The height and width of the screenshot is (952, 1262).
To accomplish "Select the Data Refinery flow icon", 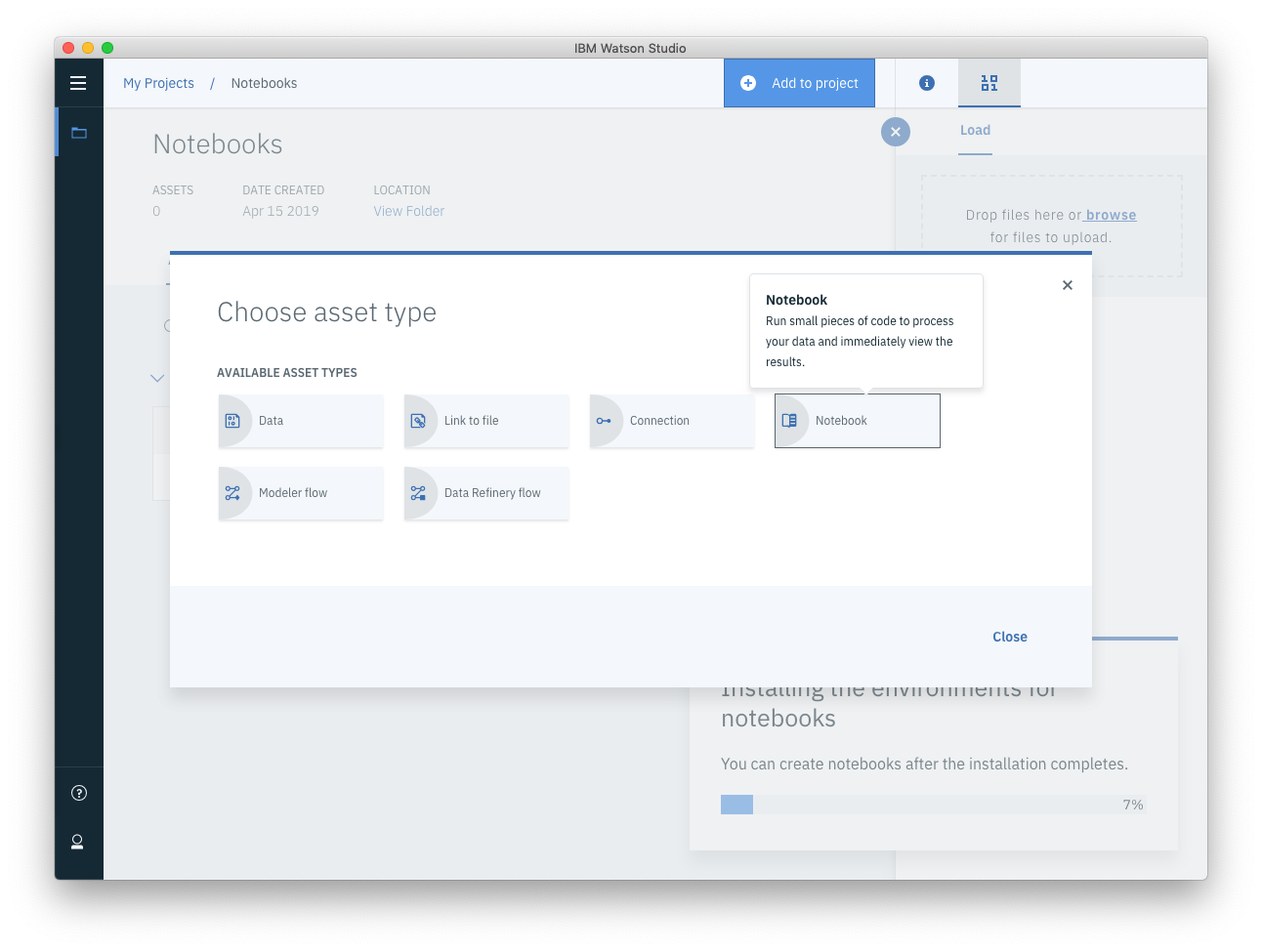I will (x=420, y=493).
